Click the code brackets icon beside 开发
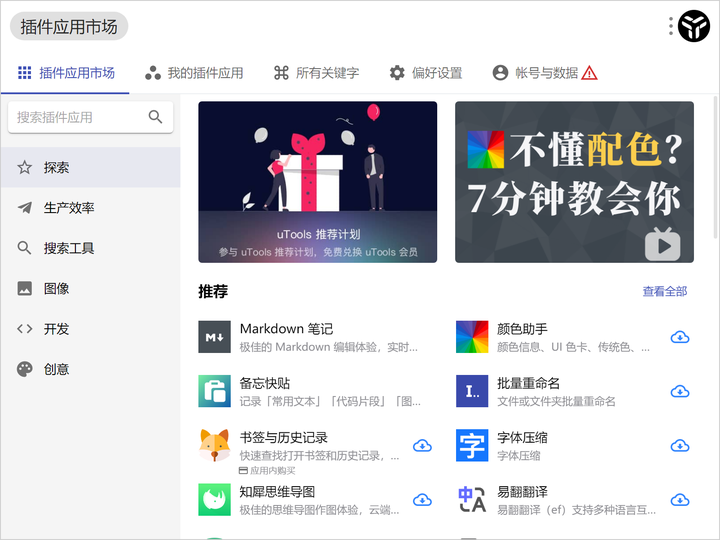720x540 pixels. [x=25, y=329]
